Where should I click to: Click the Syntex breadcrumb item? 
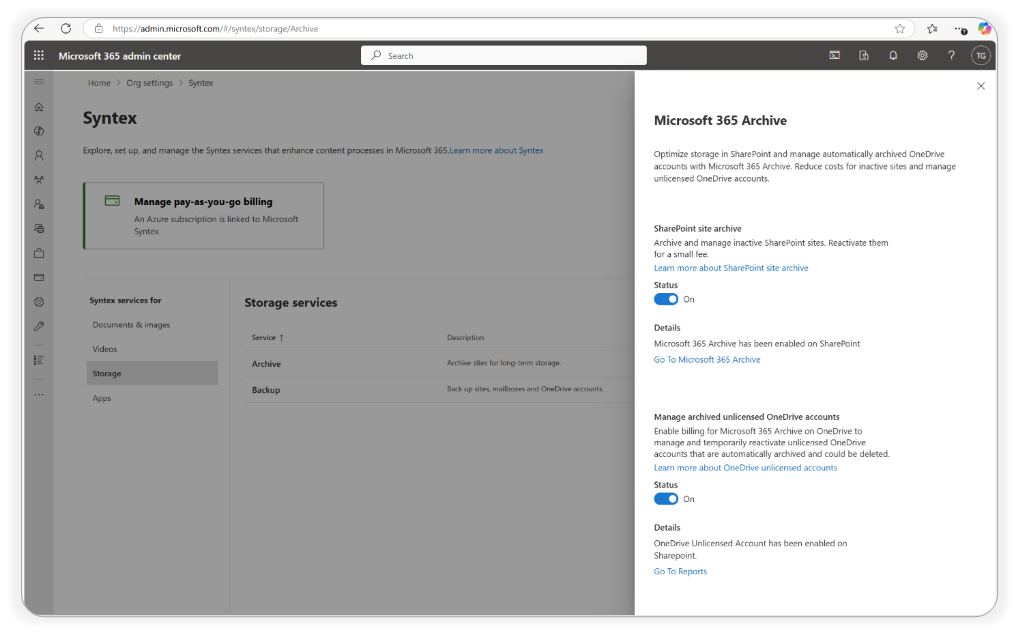pos(201,83)
